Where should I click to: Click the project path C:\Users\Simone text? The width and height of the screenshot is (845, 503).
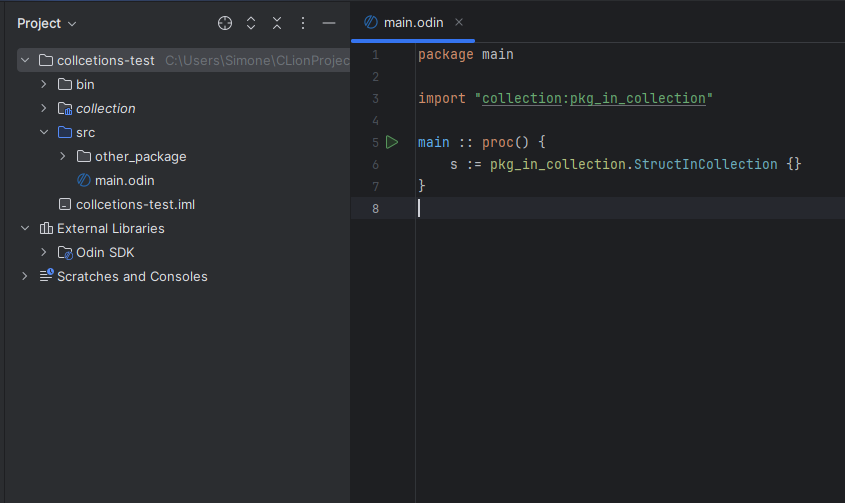click(x=257, y=60)
